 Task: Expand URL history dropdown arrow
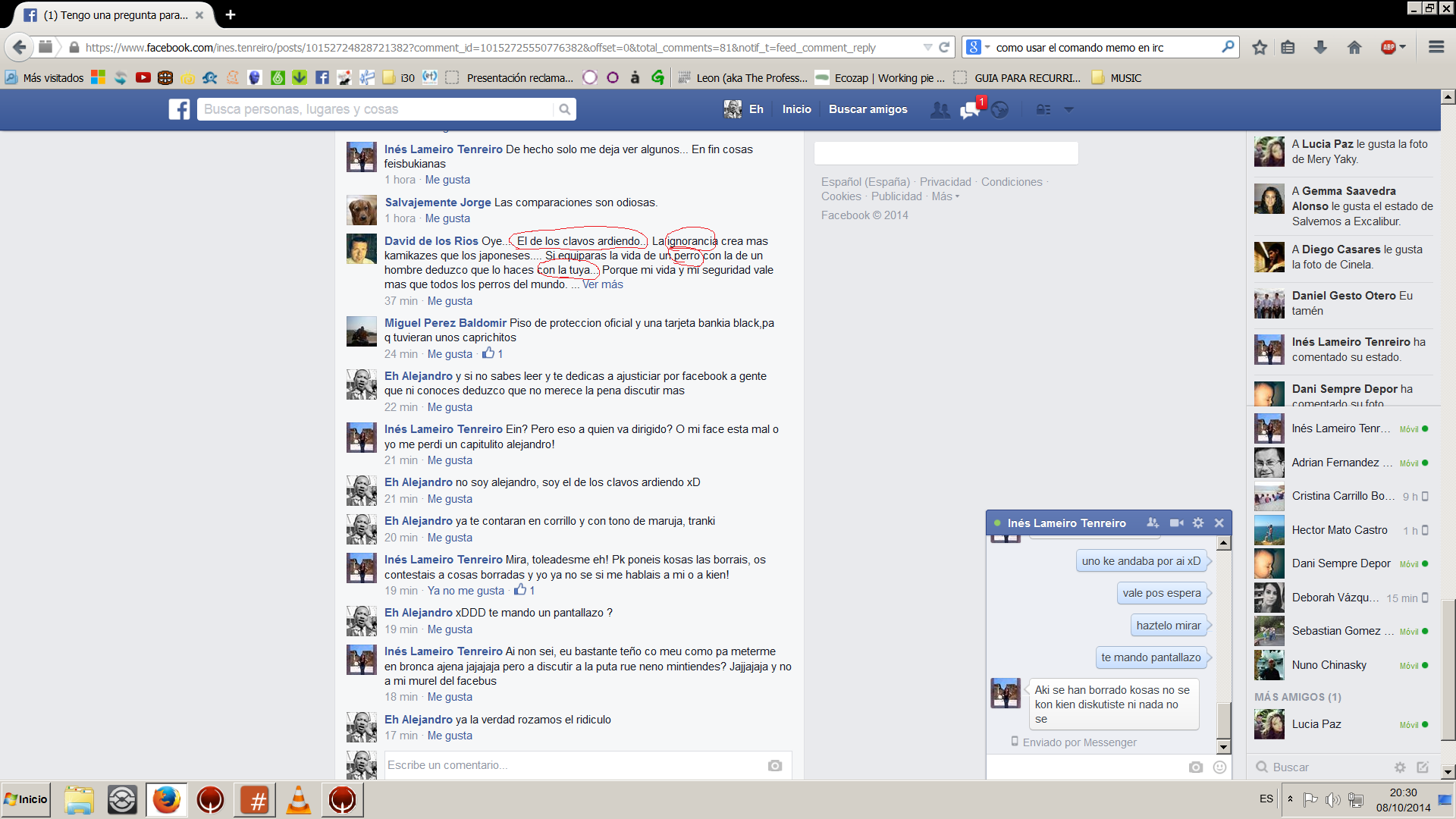tap(927, 47)
